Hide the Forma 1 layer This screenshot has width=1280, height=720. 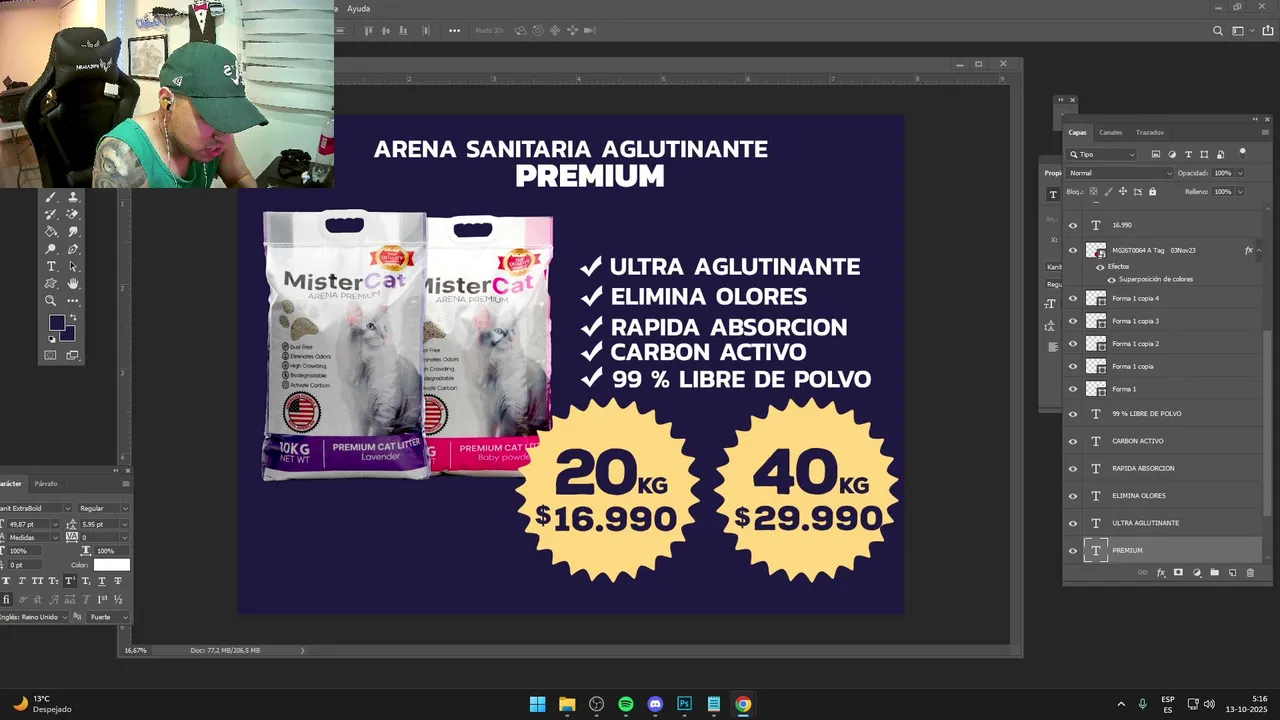click(x=1073, y=389)
